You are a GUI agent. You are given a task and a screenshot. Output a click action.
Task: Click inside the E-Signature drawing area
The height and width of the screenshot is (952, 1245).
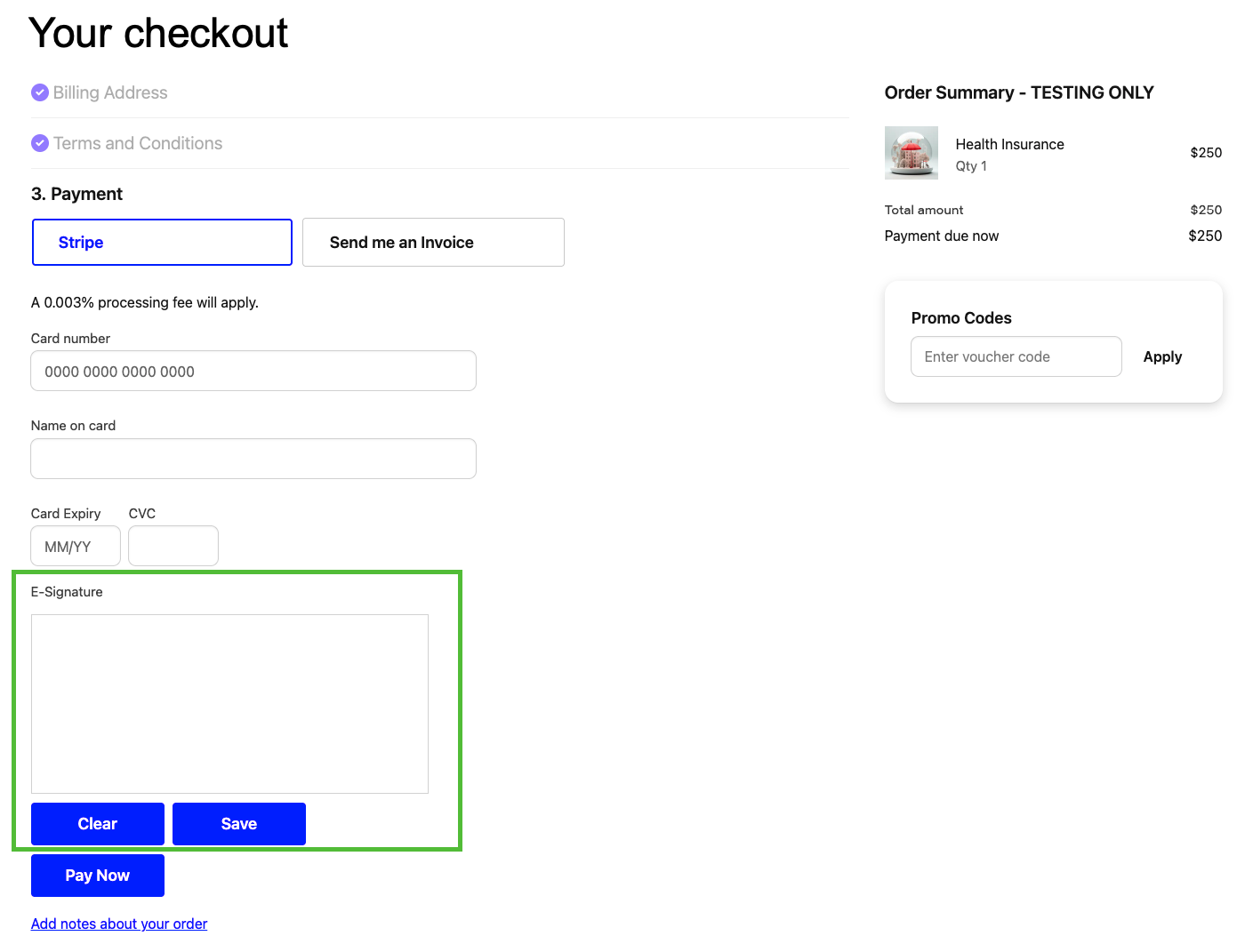[x=229, y=703]
